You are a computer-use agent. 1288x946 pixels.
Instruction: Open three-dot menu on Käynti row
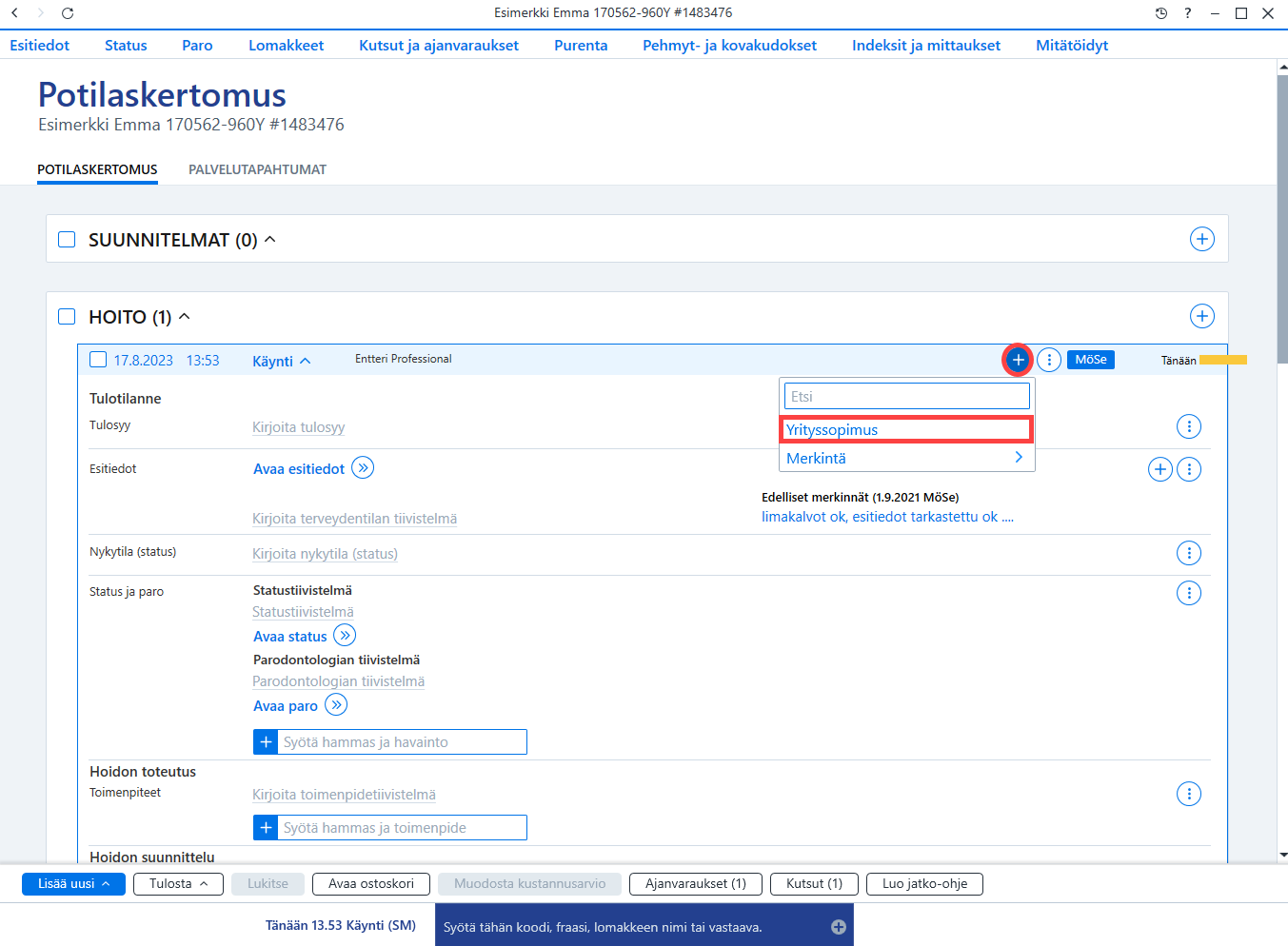(1049, 360)
